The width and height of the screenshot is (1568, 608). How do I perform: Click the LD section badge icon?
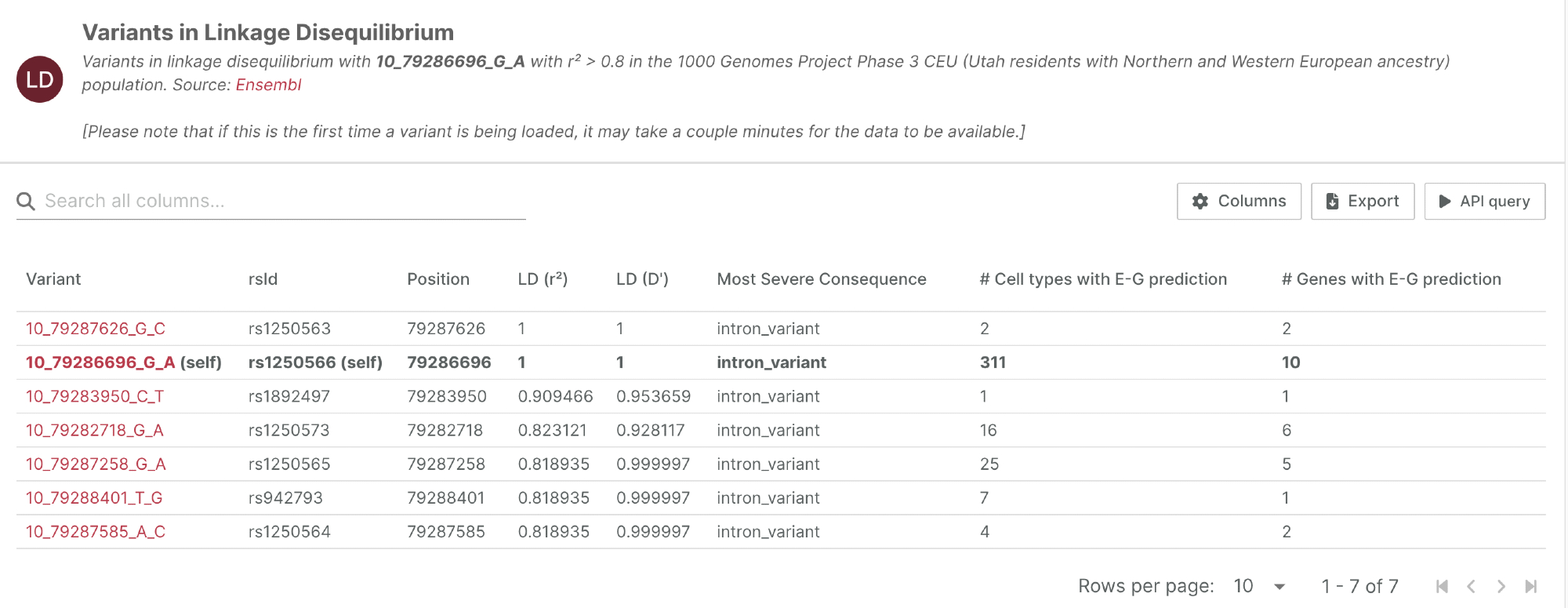pyautogui.click(x=40, y=79)
